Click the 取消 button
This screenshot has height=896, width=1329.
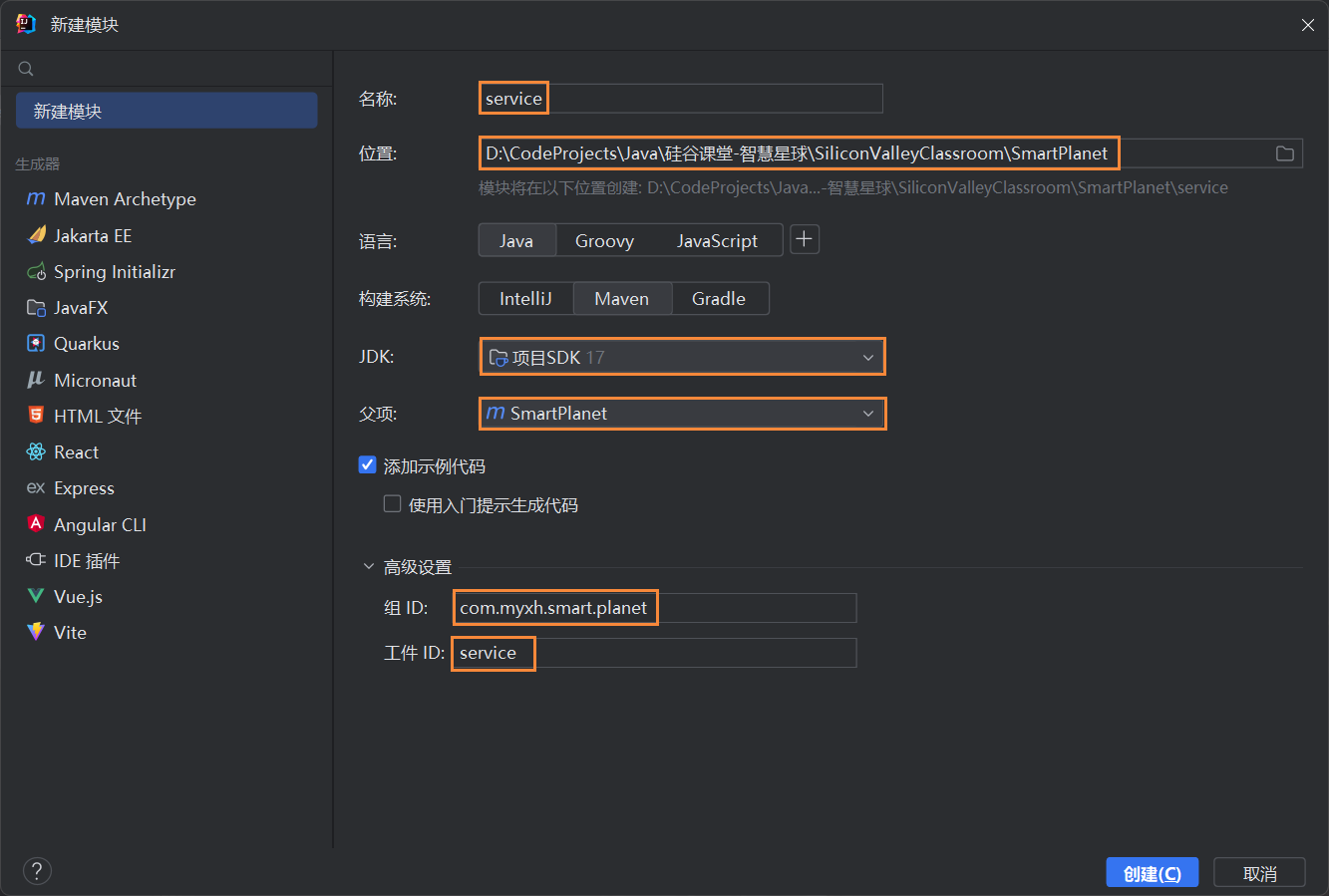tap(1259, 873)
